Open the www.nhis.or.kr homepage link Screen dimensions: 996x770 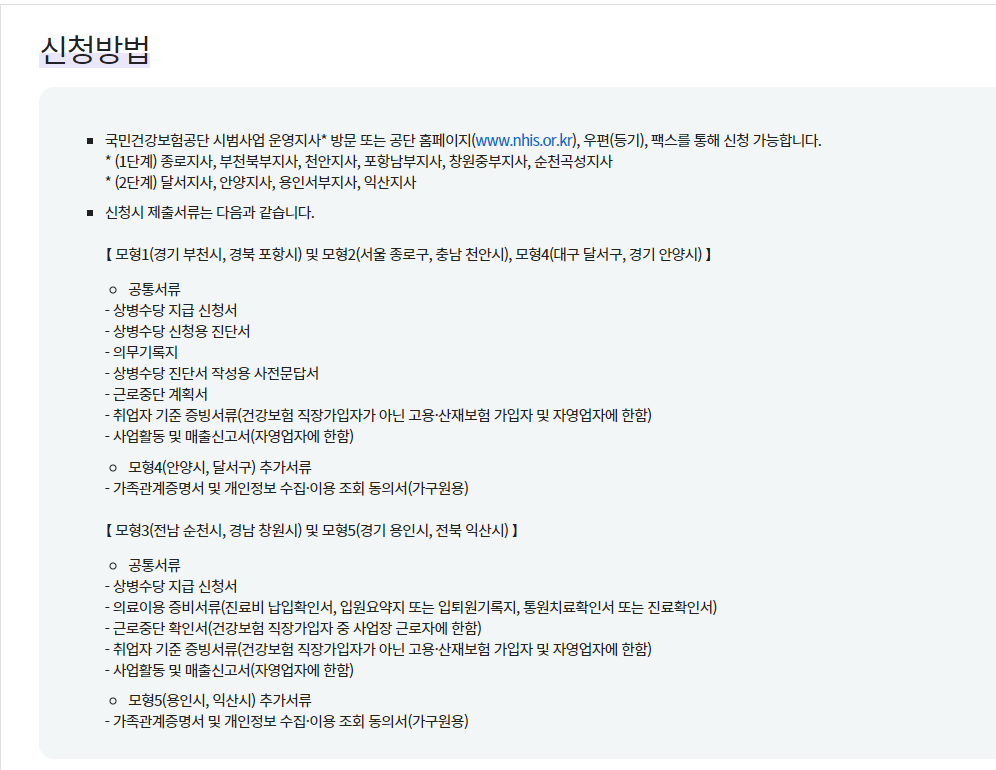pos(525,140)
